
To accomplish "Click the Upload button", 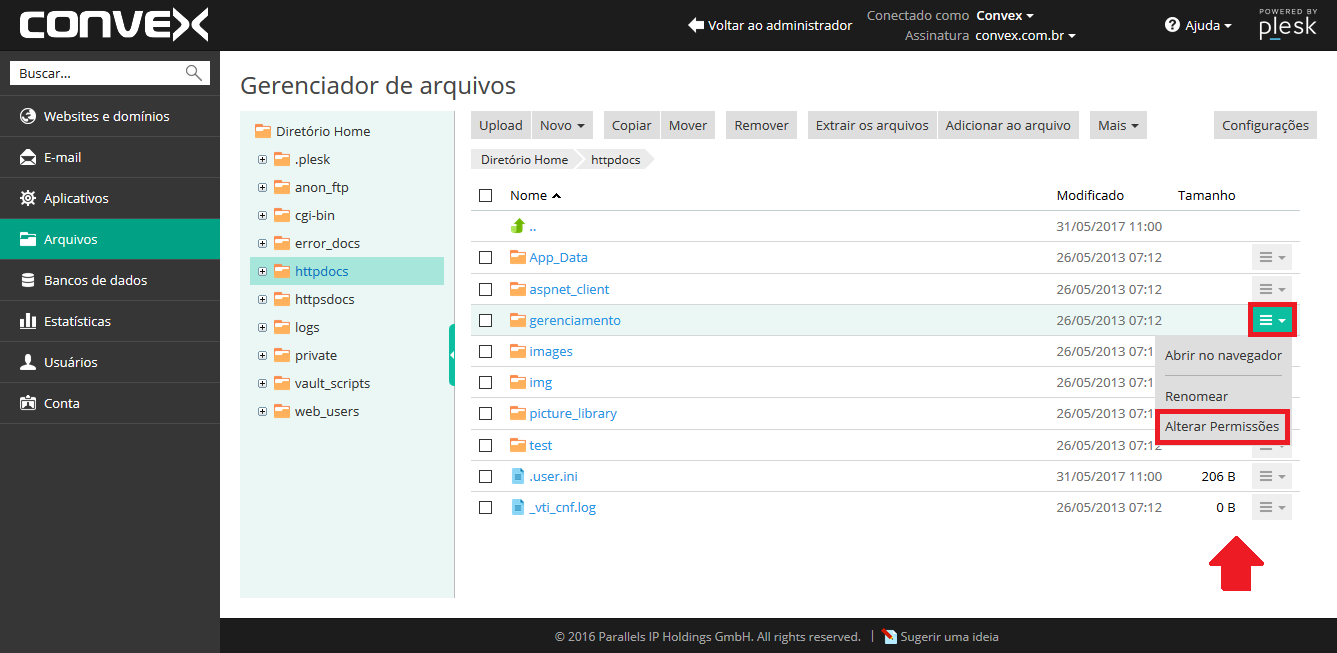I will 501,125.
